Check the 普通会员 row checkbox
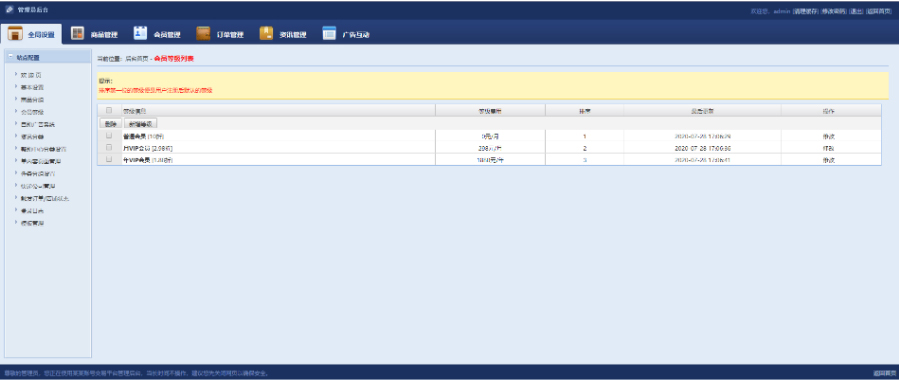 pyautogui.click(x=109, y=136)
